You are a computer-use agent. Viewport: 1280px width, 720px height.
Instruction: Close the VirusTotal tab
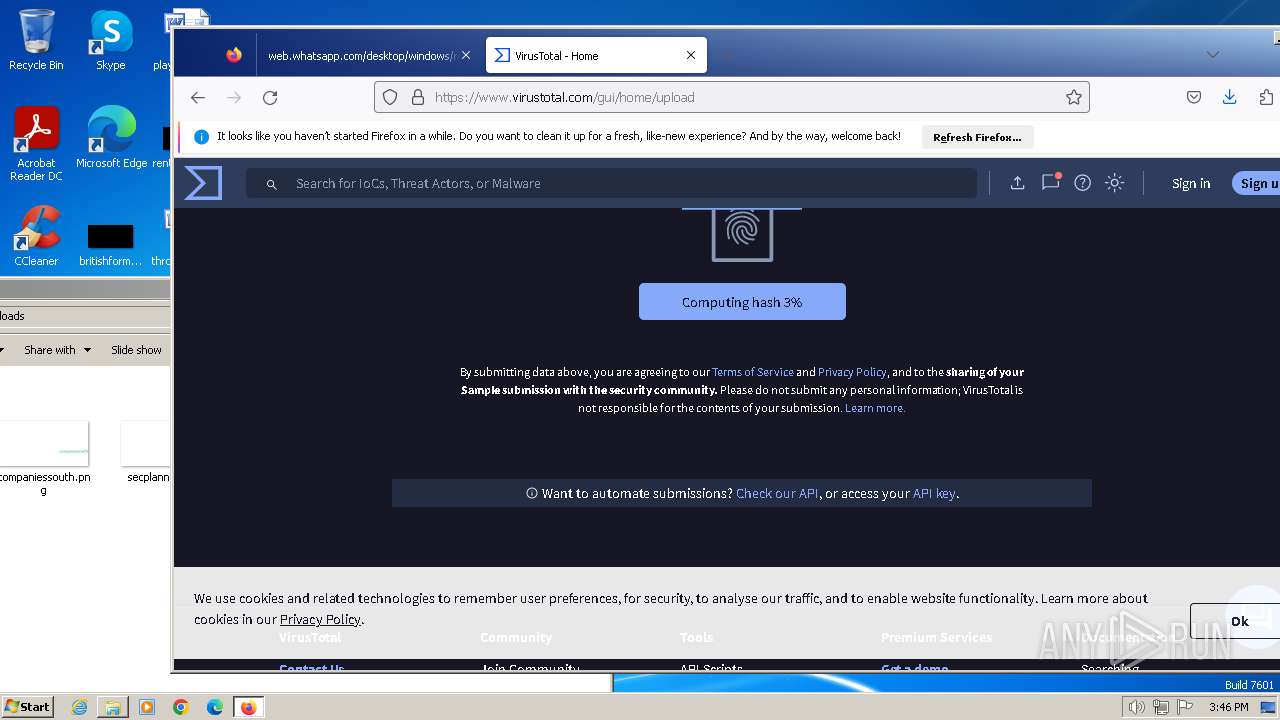691,55
